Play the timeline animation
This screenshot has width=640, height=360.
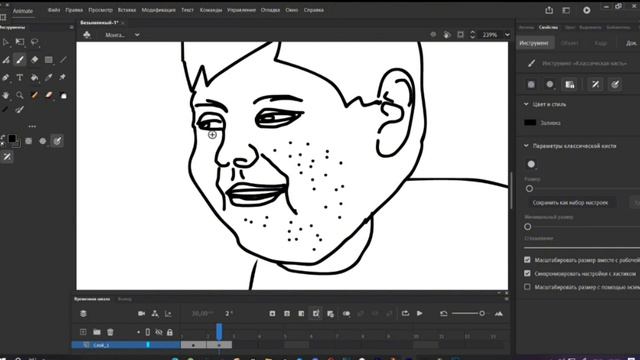420,313
